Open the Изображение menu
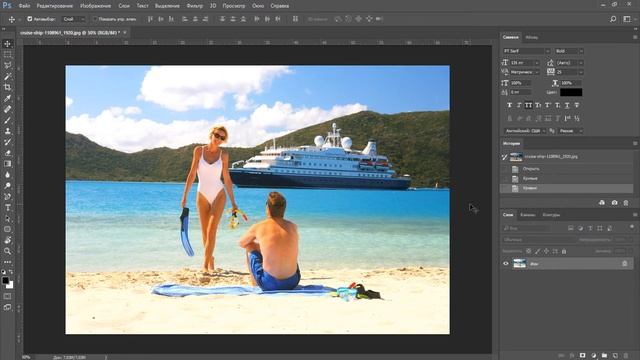The height and width of the screenshot is (360, 640). [96, 6]
